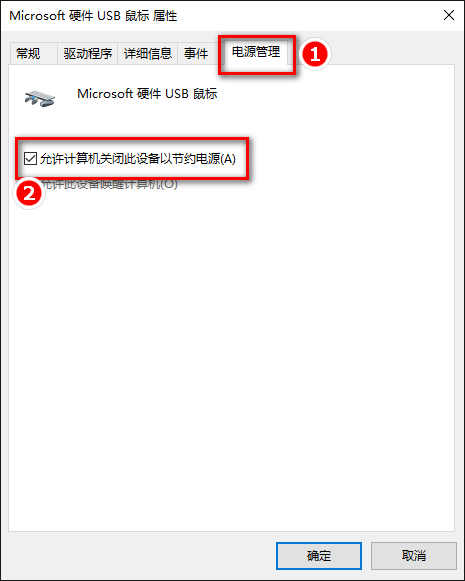Screen dimensions: 465x581
Task: Click the grey footer area left of 确定
Action: click(x=141, y=555)
